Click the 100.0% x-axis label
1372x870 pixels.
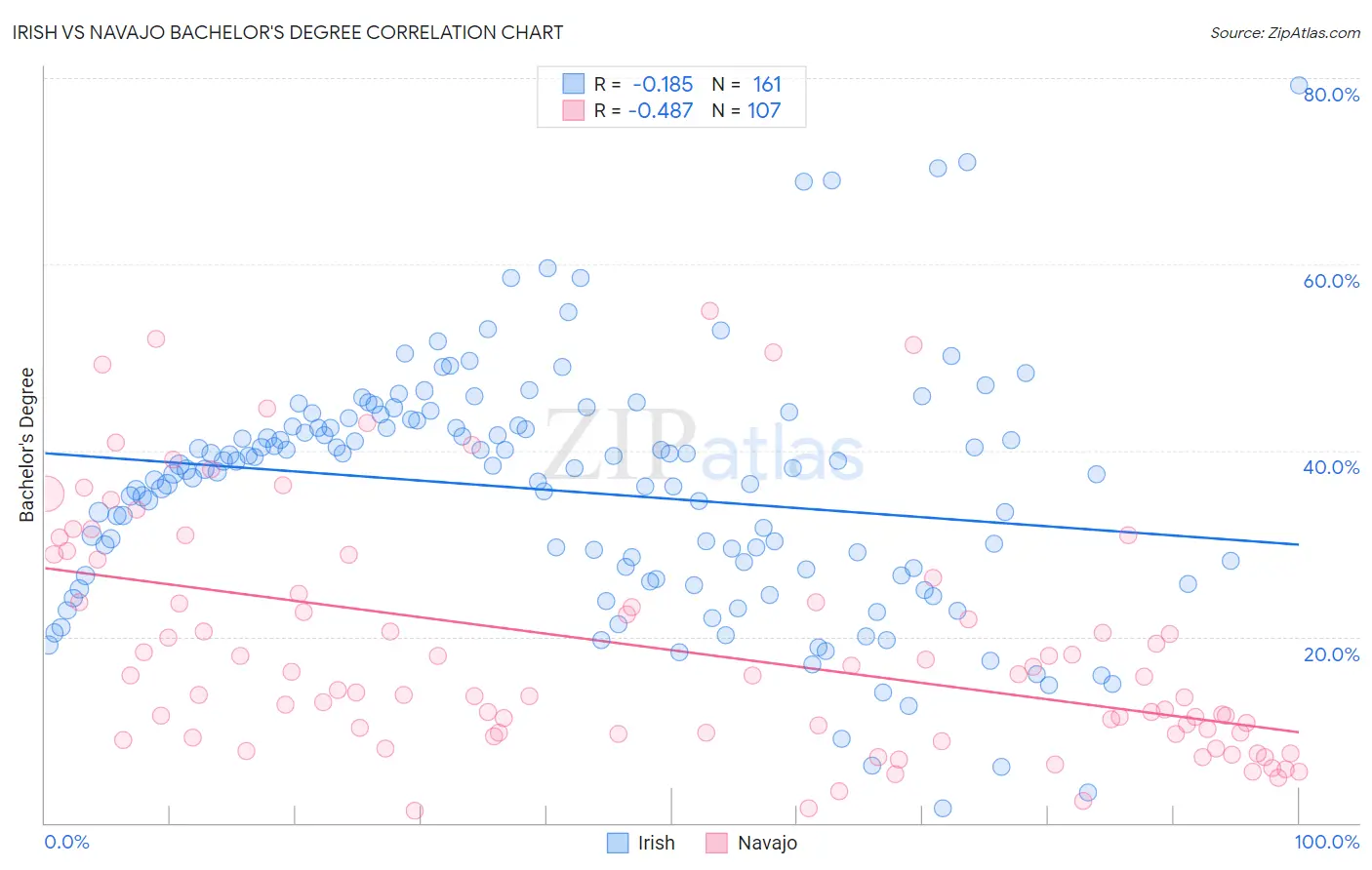(x=1327, y=842)
